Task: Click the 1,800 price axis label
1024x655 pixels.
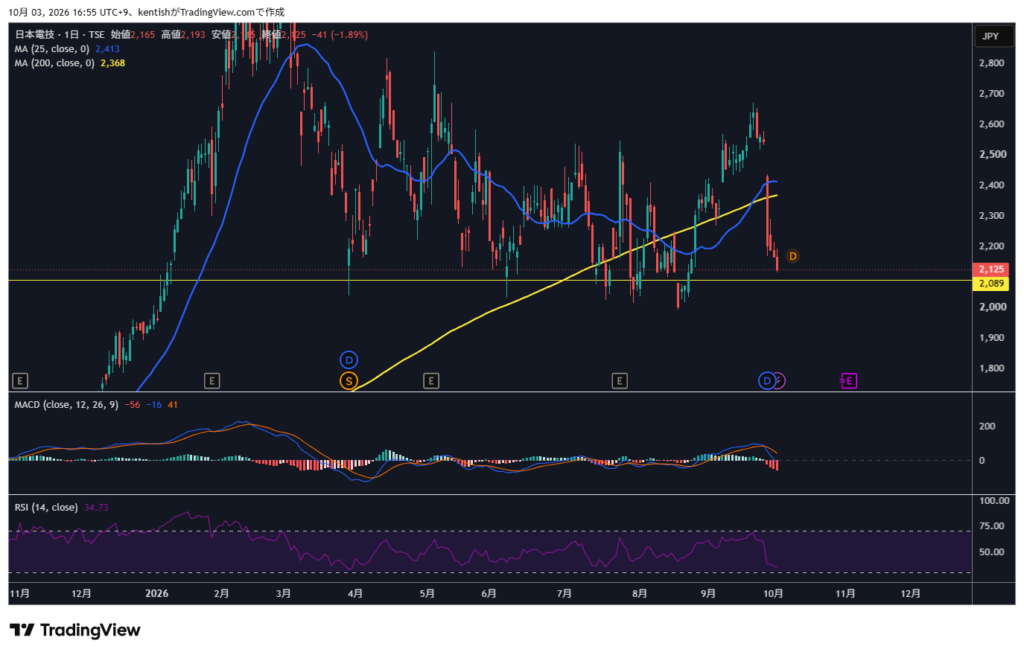Action: (x=991, y=368)
